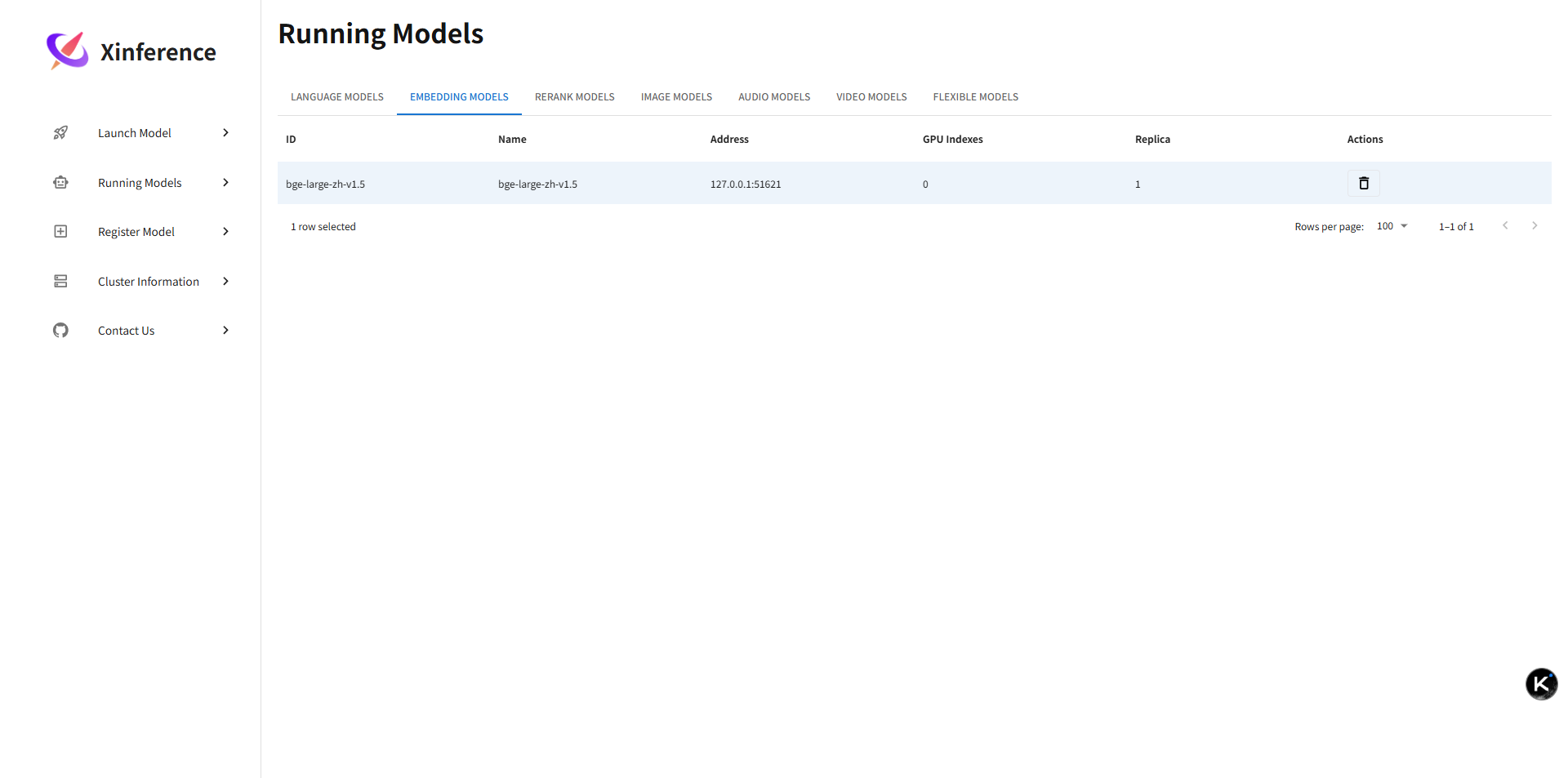Switch to Image Models tab
The width and height of the screenshot is (1568, 778).
tap(676, 97)
